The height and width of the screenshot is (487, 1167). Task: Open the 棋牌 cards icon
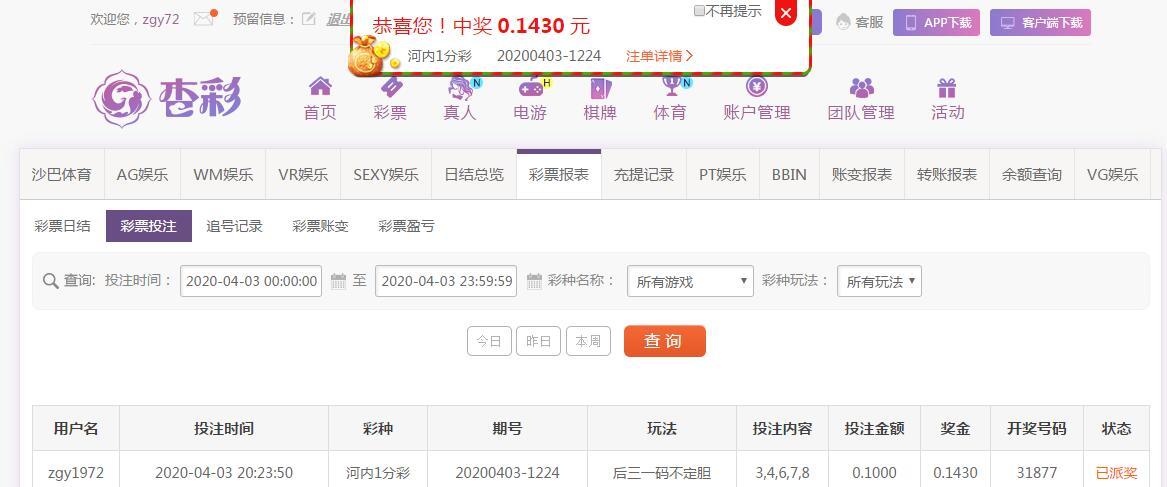600,87
